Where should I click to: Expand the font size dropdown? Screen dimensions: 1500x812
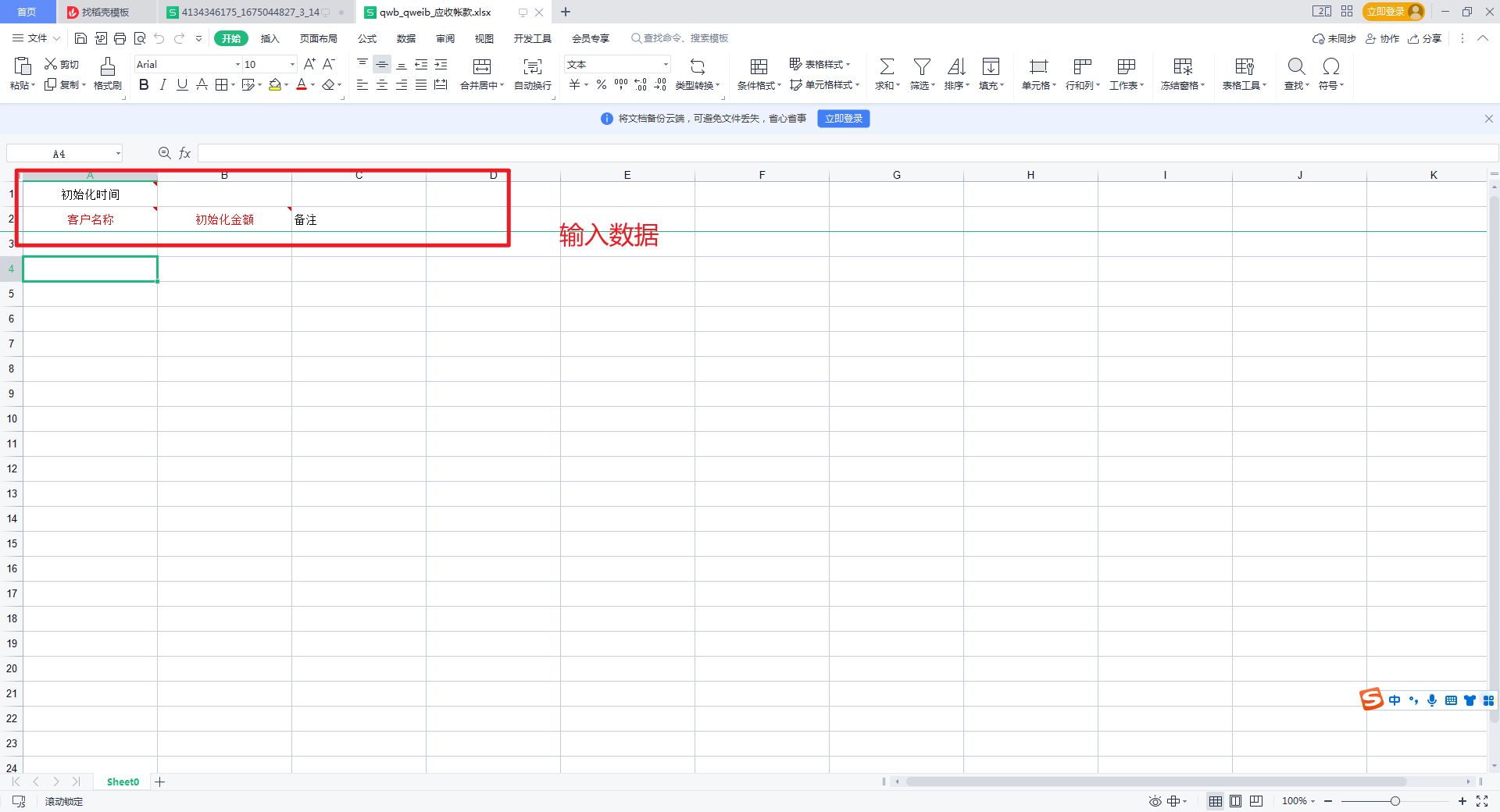tap(293, 65)
